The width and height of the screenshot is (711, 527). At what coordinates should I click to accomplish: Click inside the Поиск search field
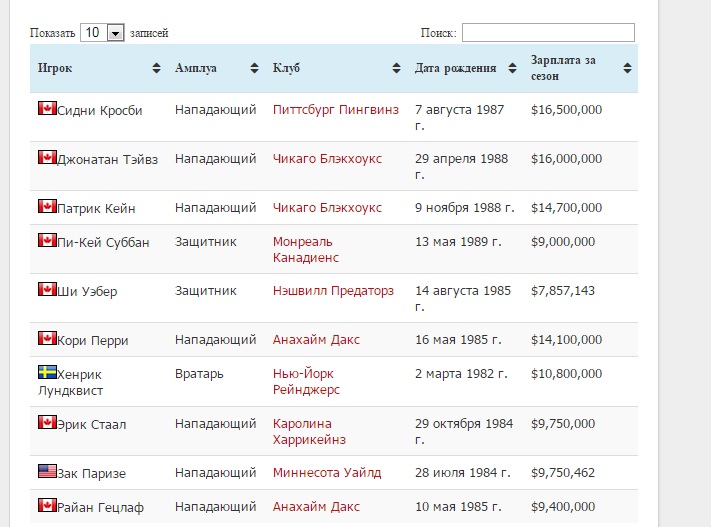548,33
